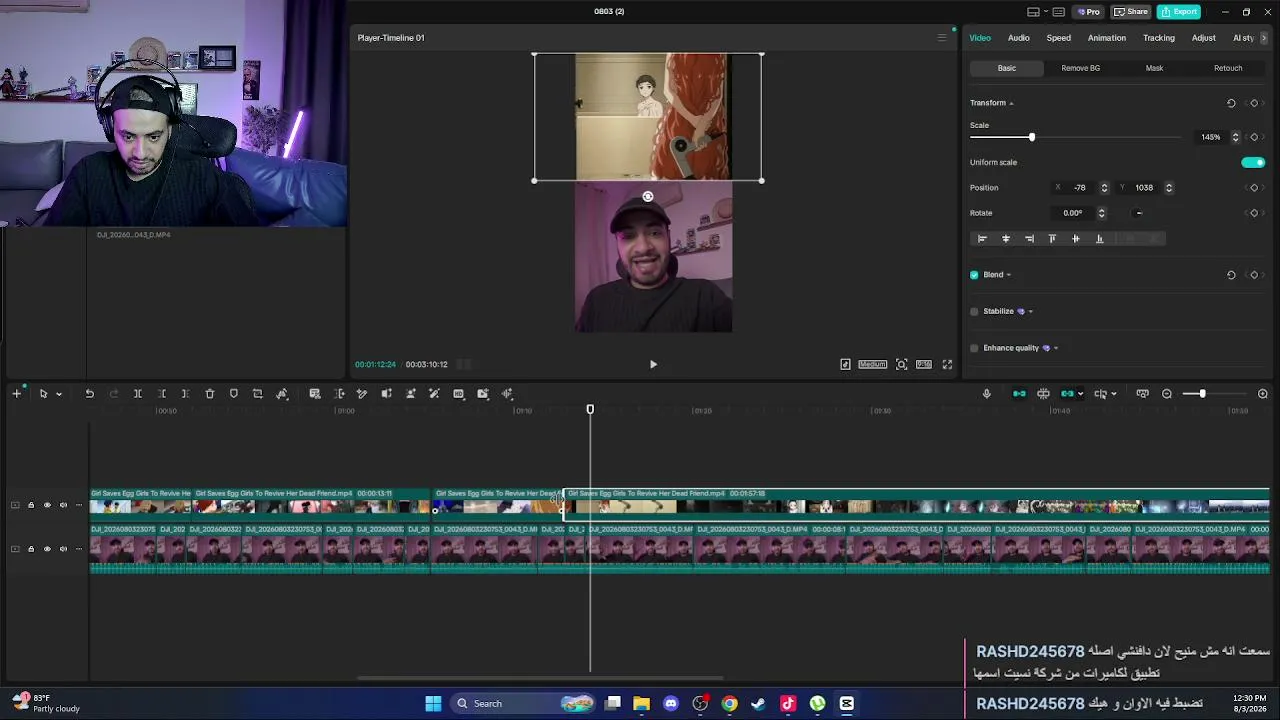
Task: Open the Adjust tab
Action: pos(1204,38)
